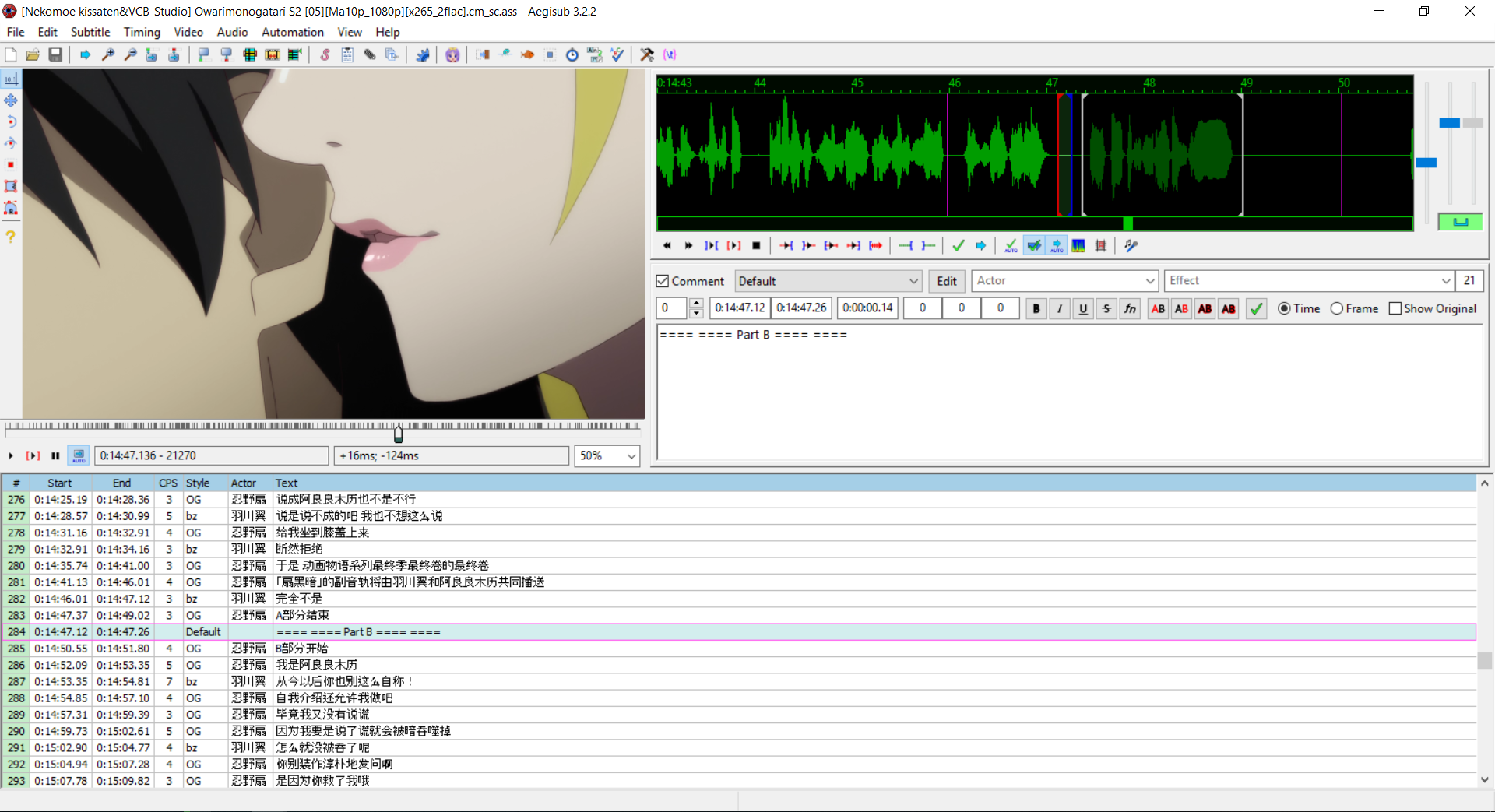Open the Audio menu

coord(232,32)
